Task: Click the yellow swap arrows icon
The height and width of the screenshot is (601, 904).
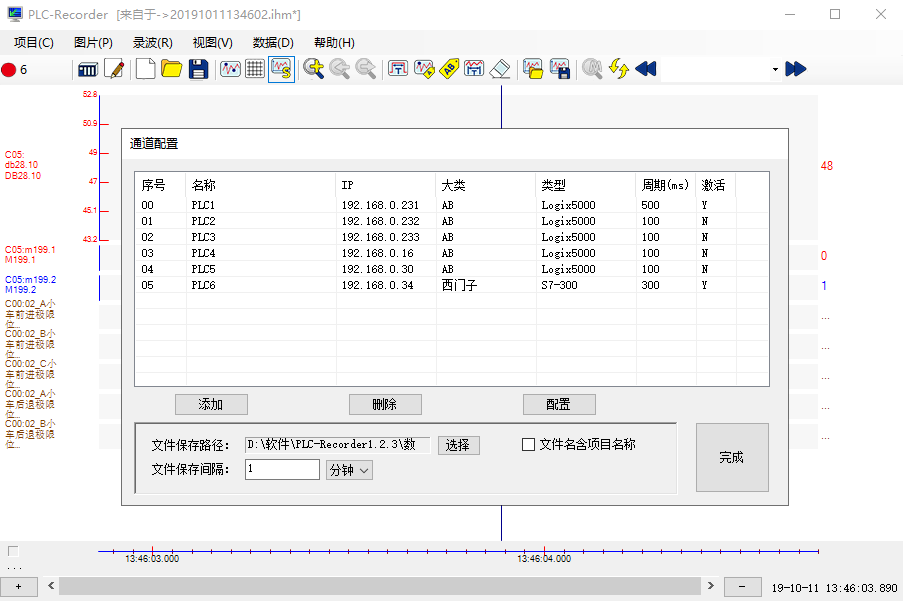Action: [619, 69]
